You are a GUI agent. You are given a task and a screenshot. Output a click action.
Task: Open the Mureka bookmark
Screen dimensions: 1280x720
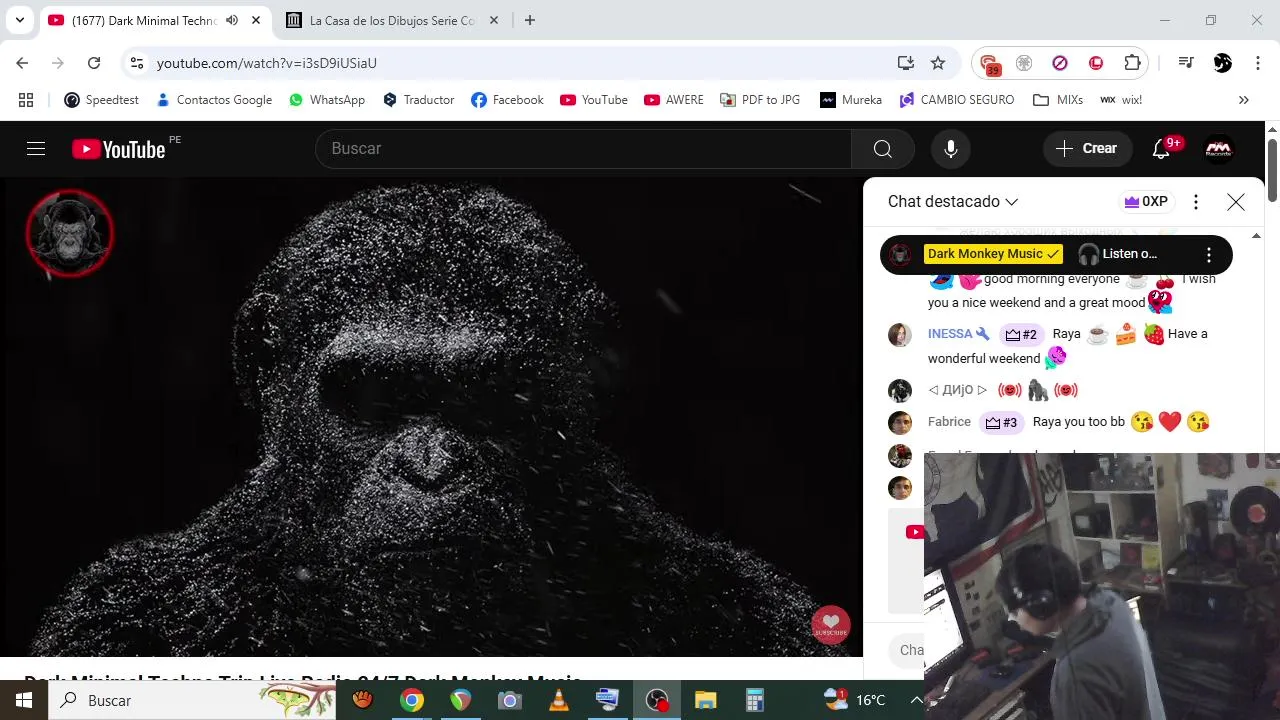pos(851,100)
